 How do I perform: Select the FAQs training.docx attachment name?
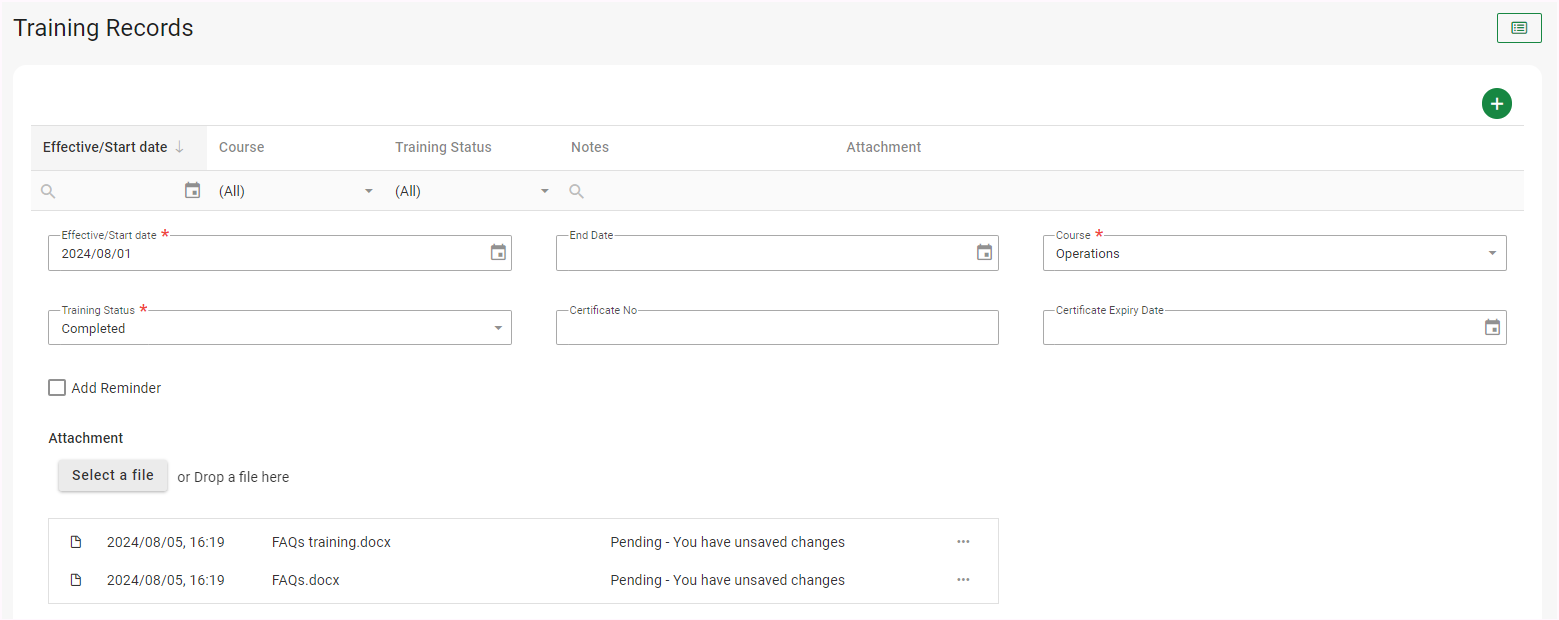331,542
